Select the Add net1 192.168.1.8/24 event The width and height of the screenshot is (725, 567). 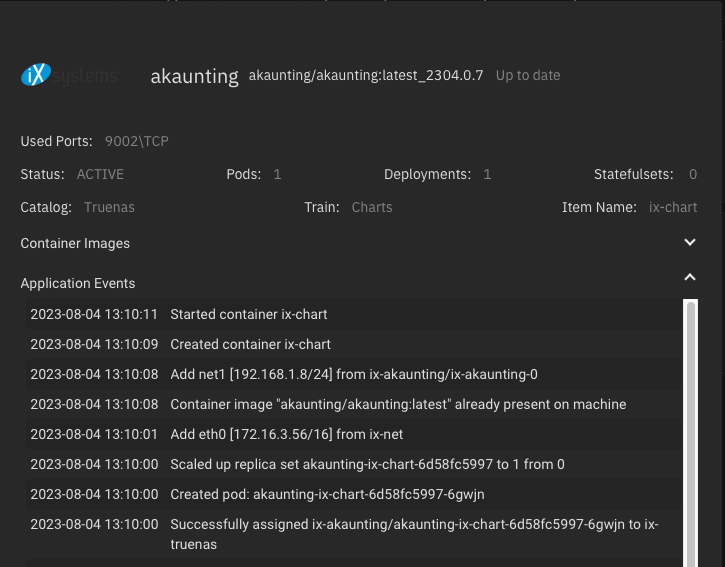point(354,375)
